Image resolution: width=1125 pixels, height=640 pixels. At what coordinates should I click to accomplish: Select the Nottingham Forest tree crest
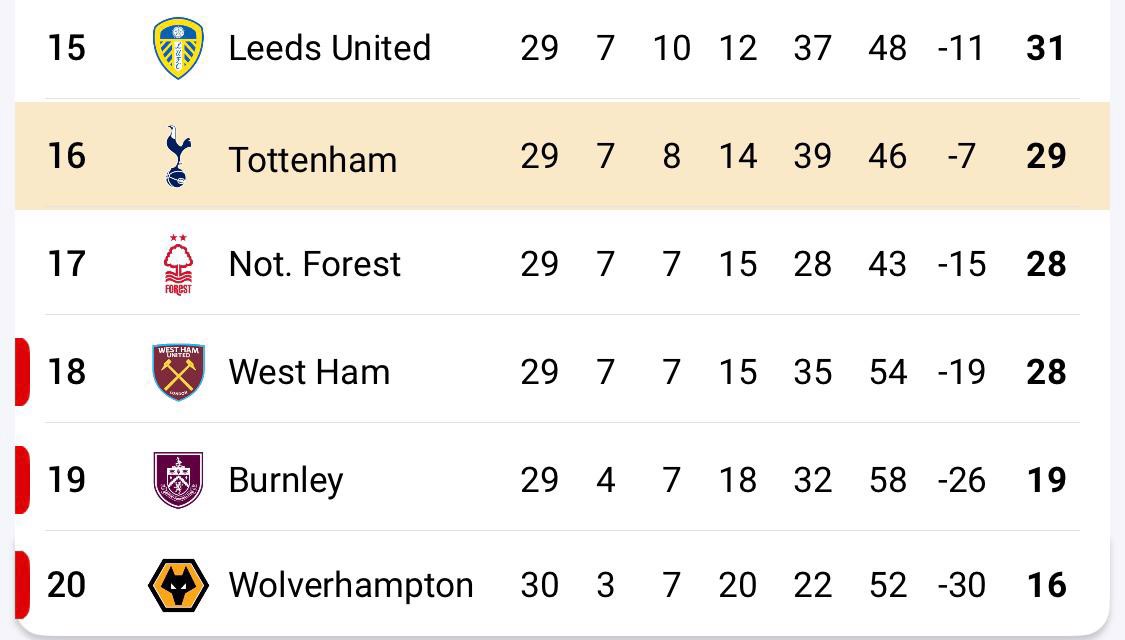[178, 264]
